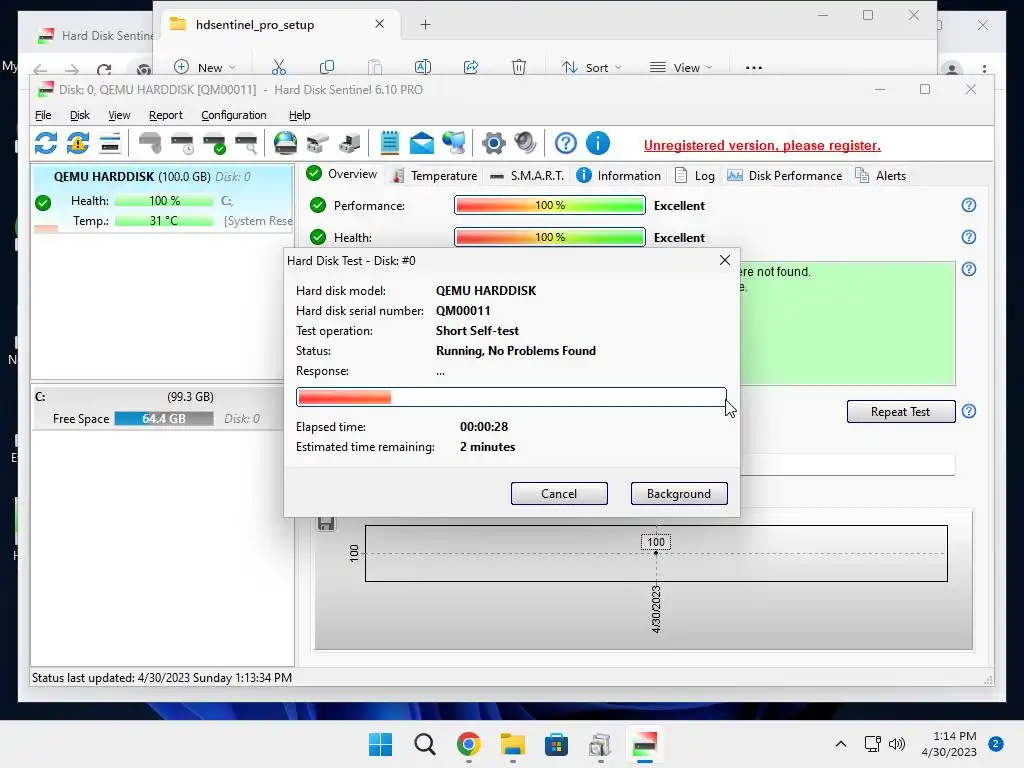Add a new tab in File Explorer
This screenshot has height=768, width=1024.
coord(425,25)
